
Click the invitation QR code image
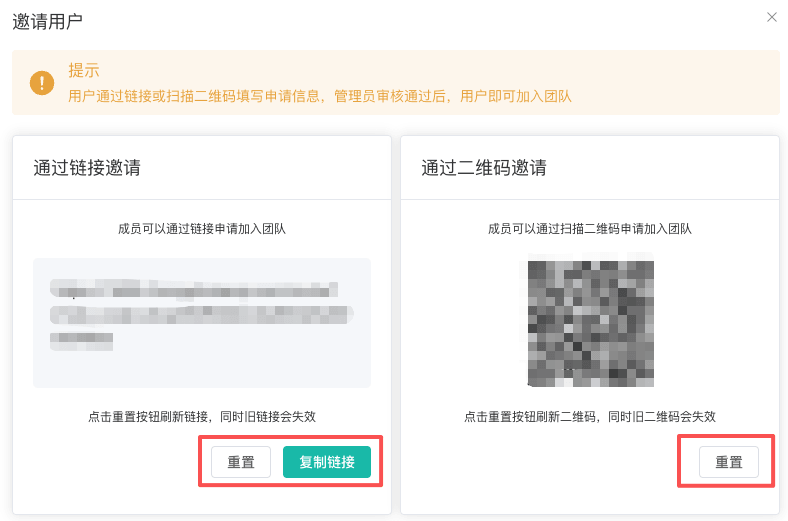click(590, 324)
